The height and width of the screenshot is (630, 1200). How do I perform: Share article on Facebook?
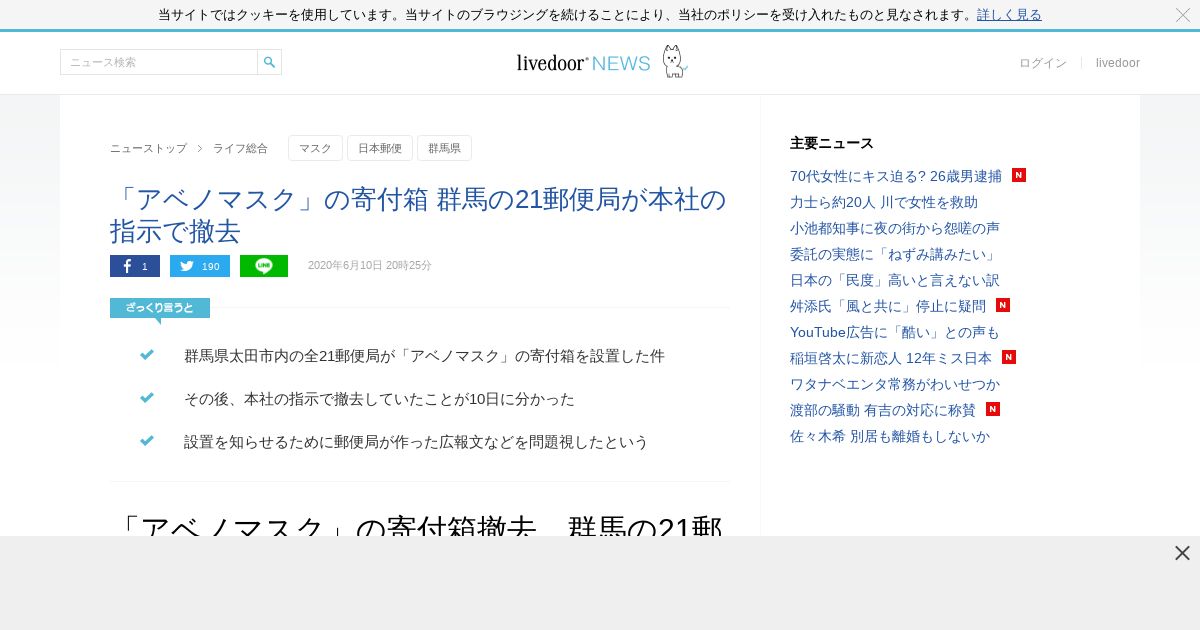pos(135,266)
